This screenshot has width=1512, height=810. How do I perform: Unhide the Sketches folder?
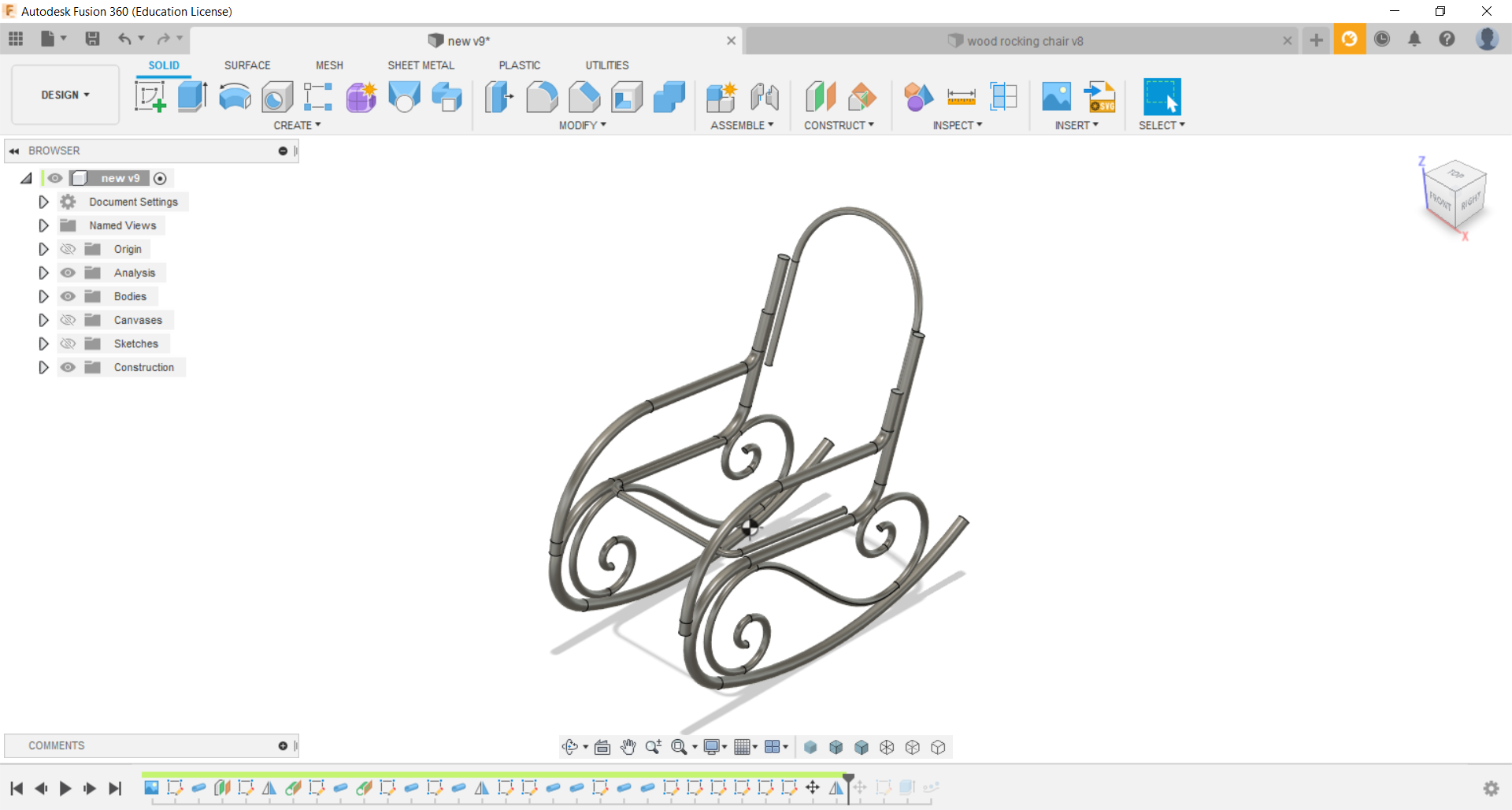pyautogui.click(x=69, y=344)
